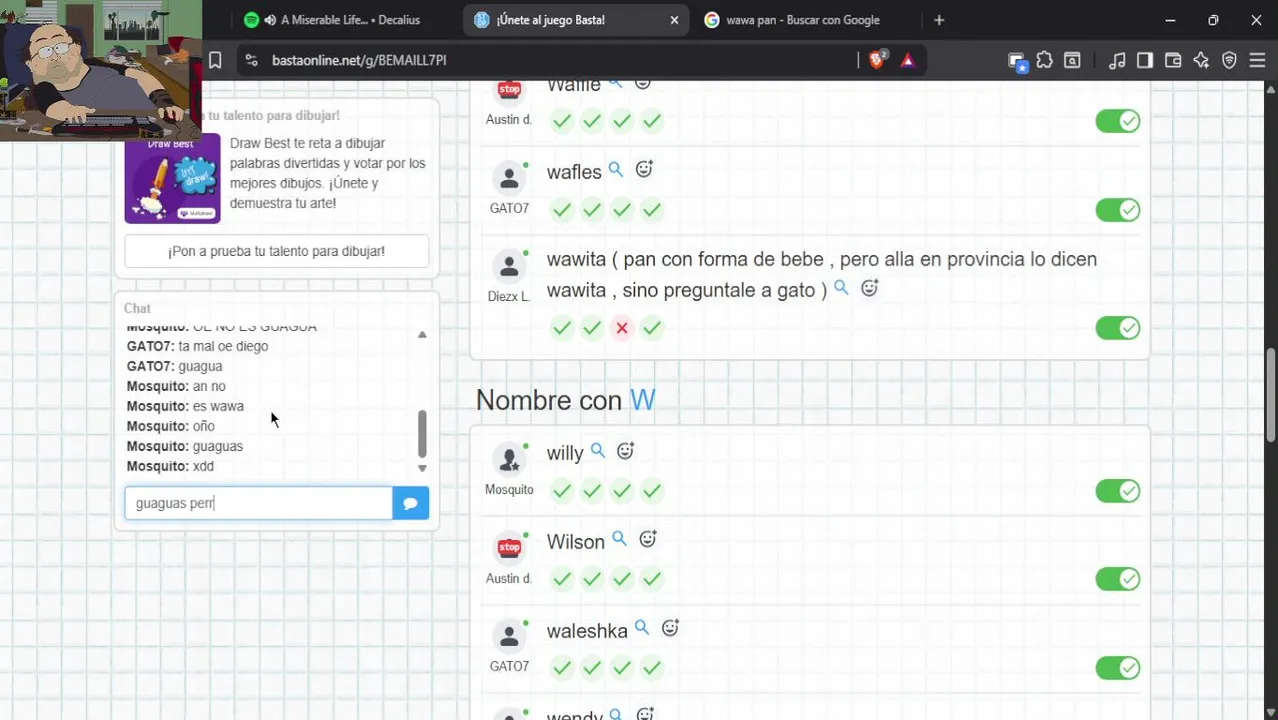Click the red X vote on wawita
Viewport: 1278px width, 720px height.
[x=622, y=328]
